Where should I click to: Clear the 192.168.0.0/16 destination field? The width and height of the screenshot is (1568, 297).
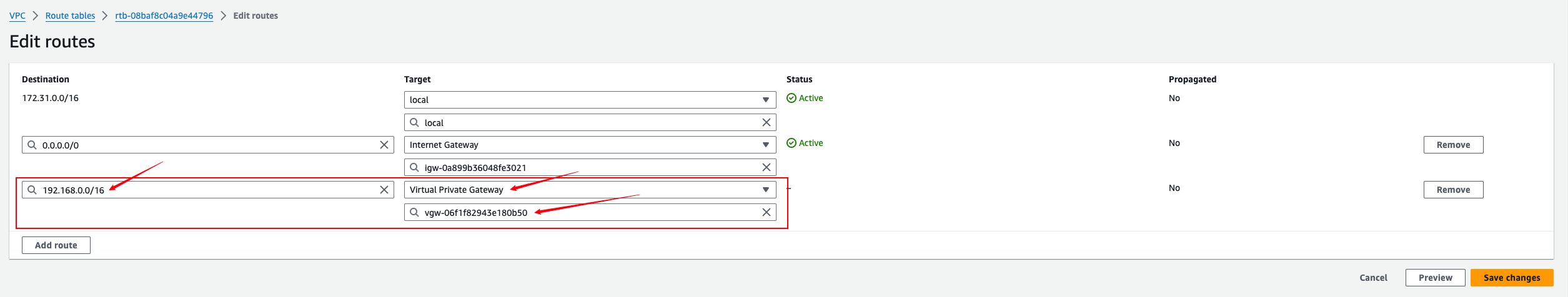pyautogui.click(x=384, y=190)
